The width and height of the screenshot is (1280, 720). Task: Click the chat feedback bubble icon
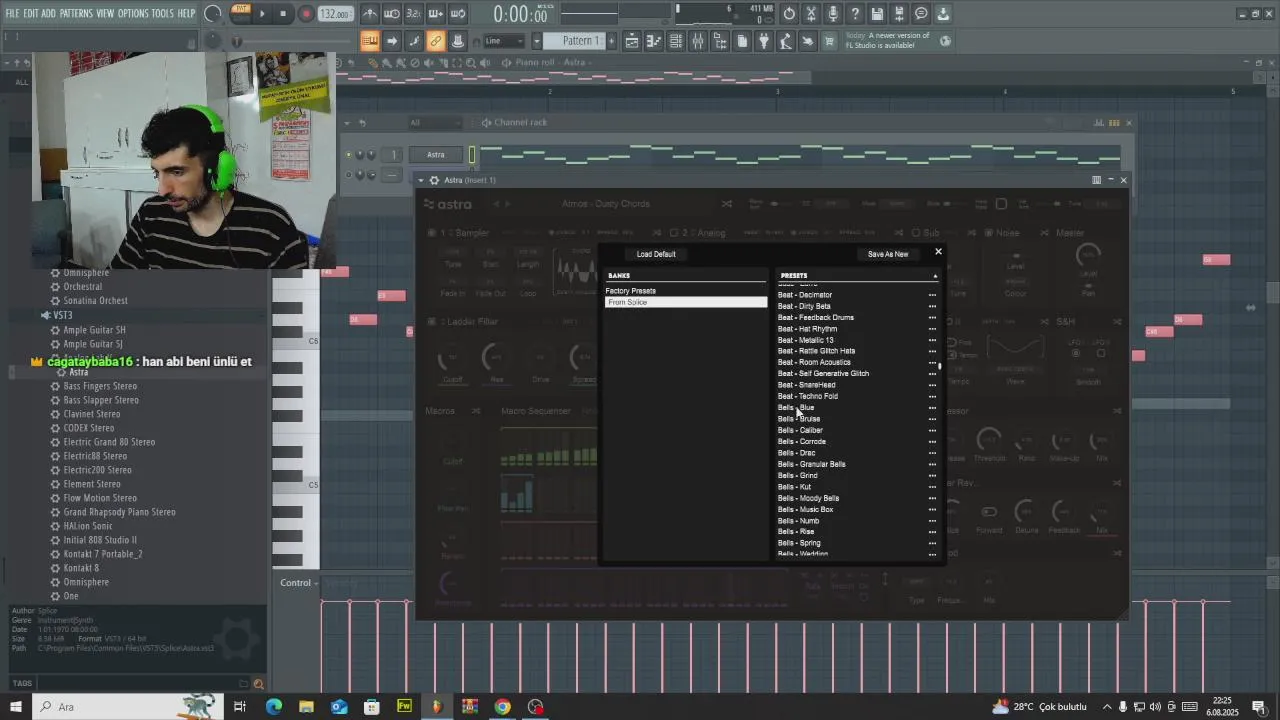[921, 14]
